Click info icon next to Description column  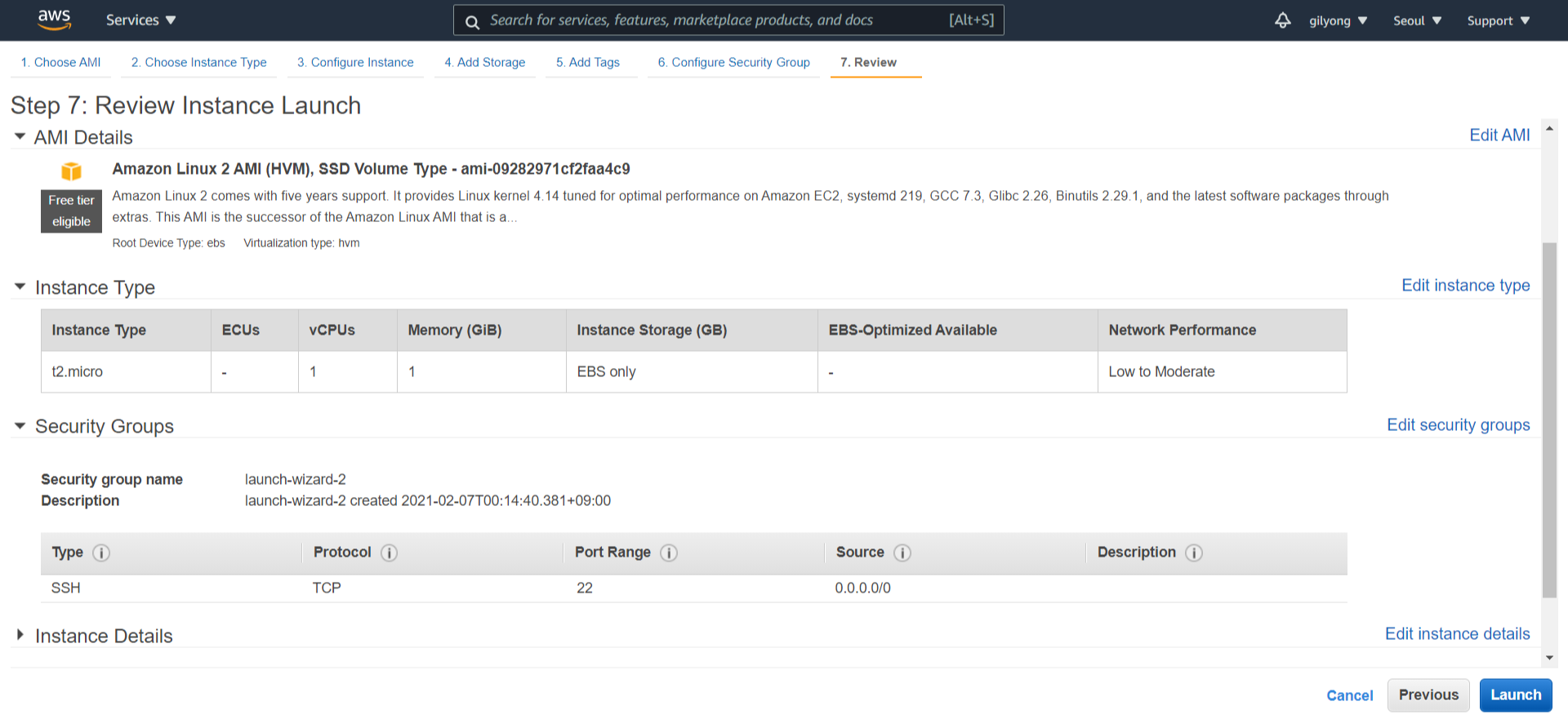point(1194,553)
